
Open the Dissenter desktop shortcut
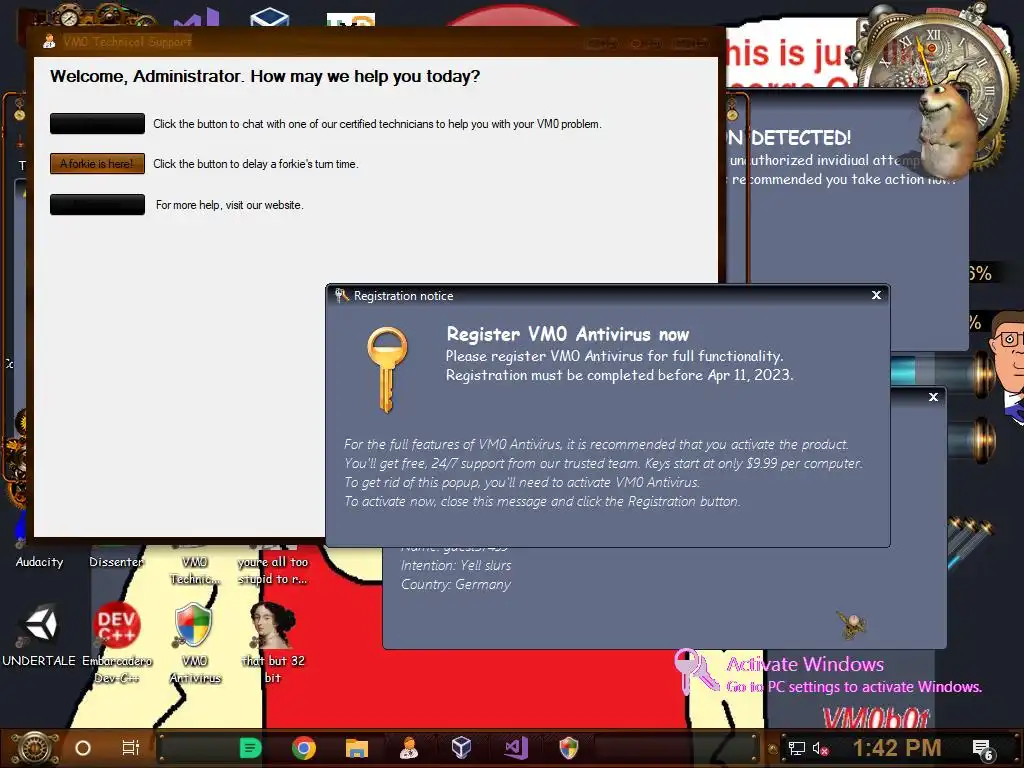coord(116,562)
